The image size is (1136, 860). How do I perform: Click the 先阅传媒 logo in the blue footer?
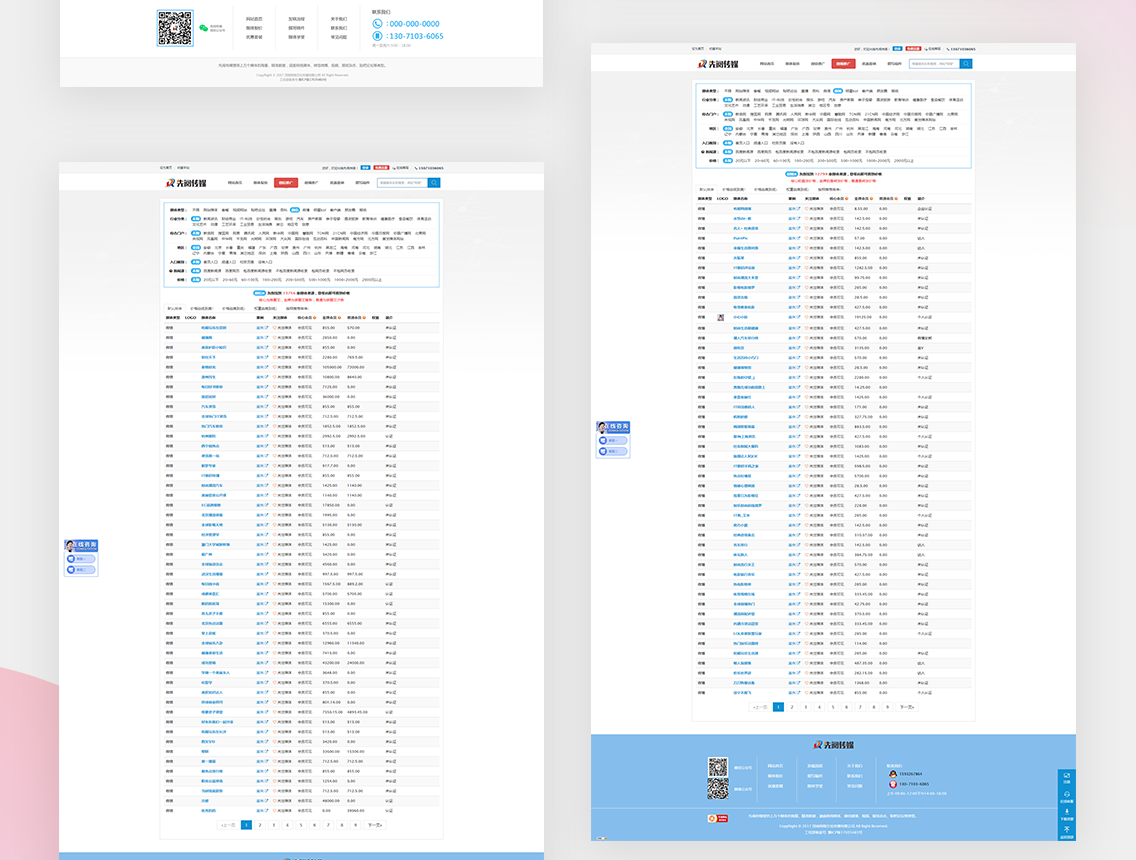[x=833, y=744]
